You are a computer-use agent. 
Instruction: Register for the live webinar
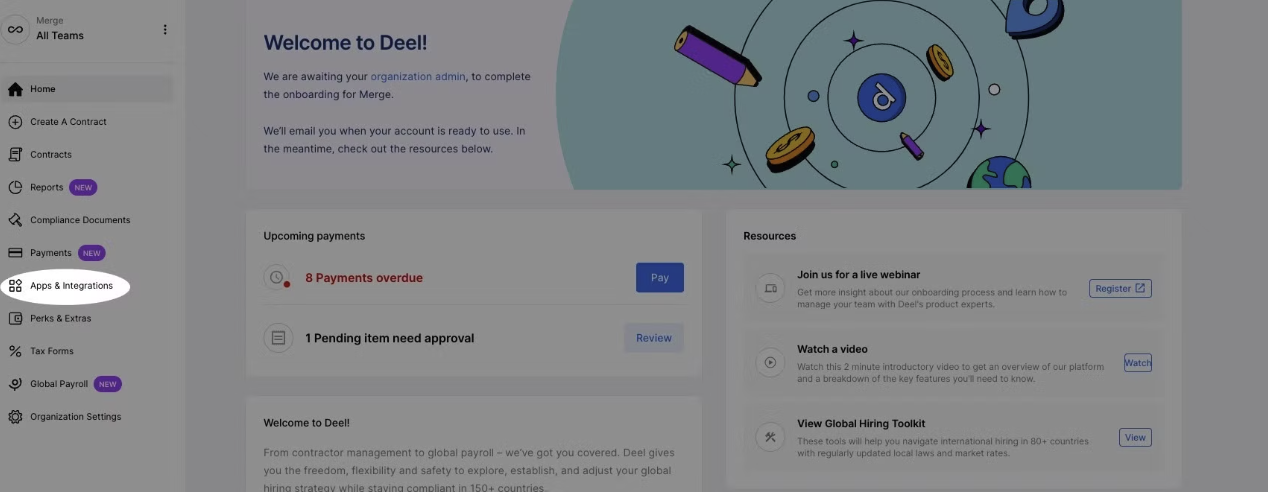pos(1120,288)
